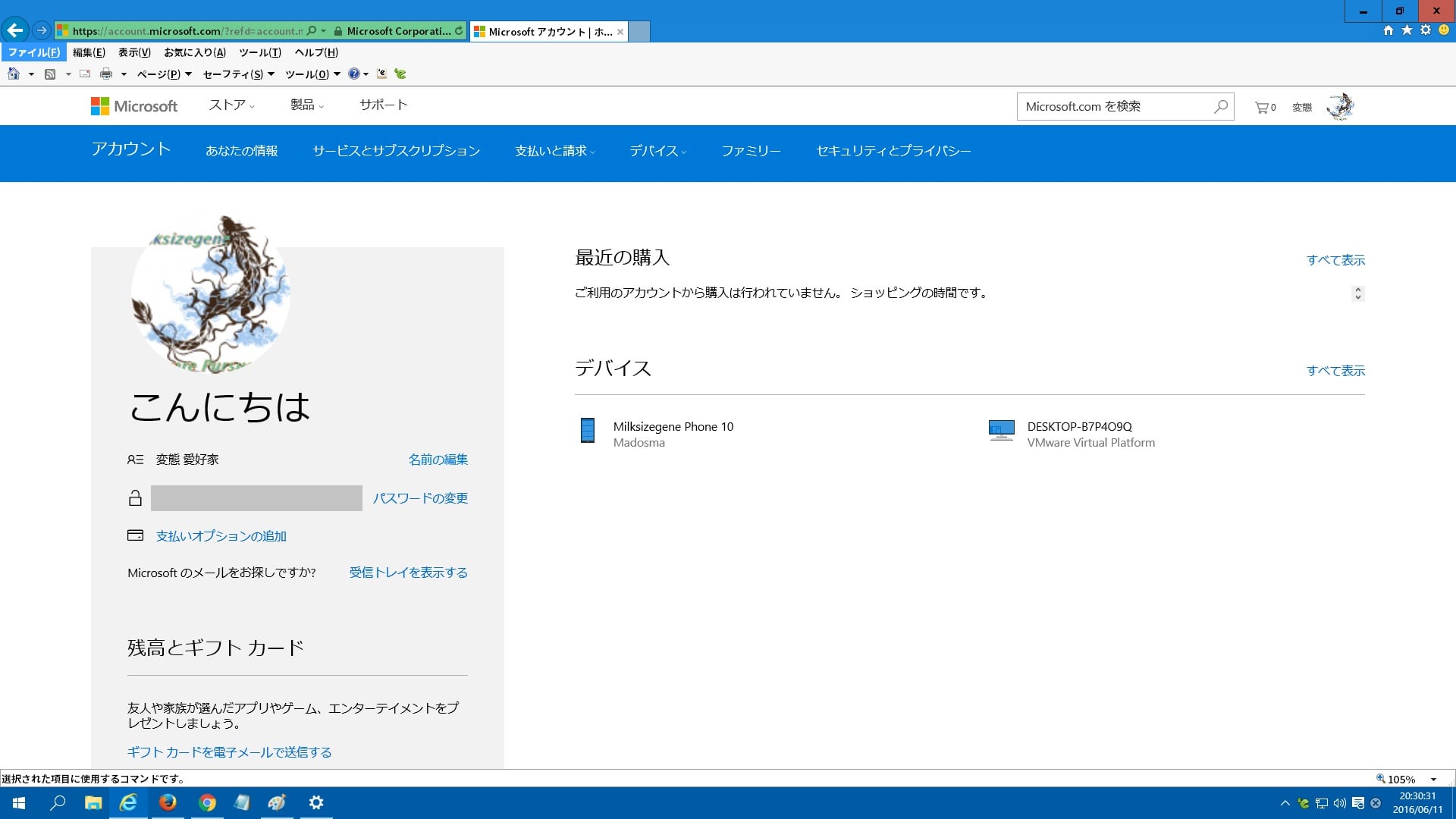This screenshot has height=819, width=1456.
Task: Open the Windows Start button
Action: click(x=19, y=803)
